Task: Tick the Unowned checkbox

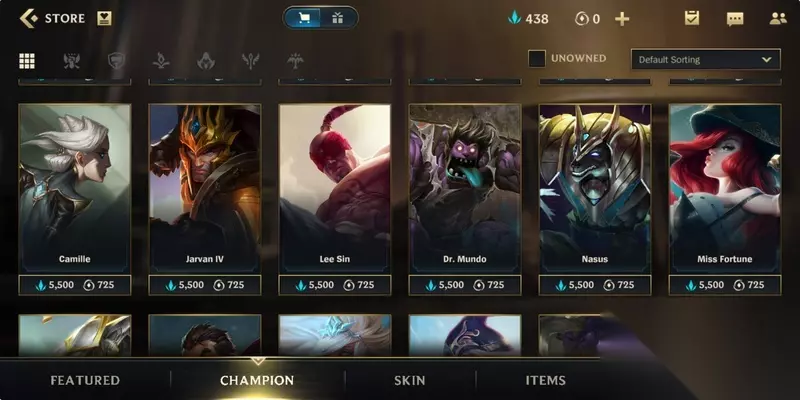Action: pyautogui.click(x=537, y=59)
